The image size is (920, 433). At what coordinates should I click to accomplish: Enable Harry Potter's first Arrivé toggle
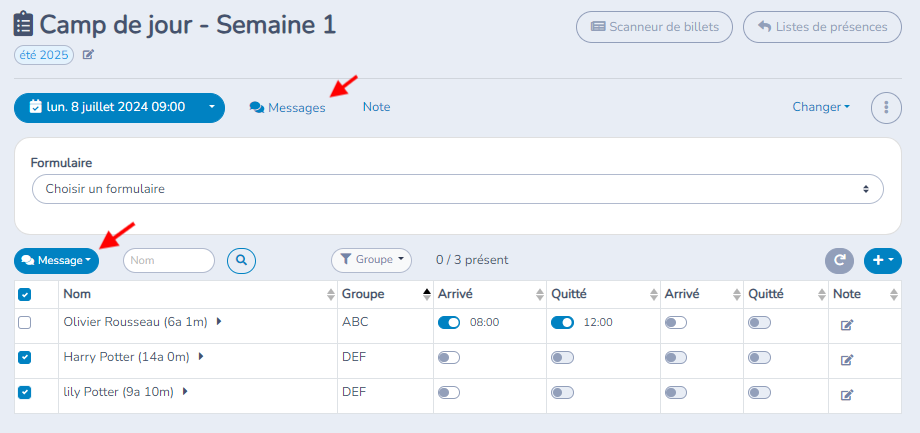[449, 358]
